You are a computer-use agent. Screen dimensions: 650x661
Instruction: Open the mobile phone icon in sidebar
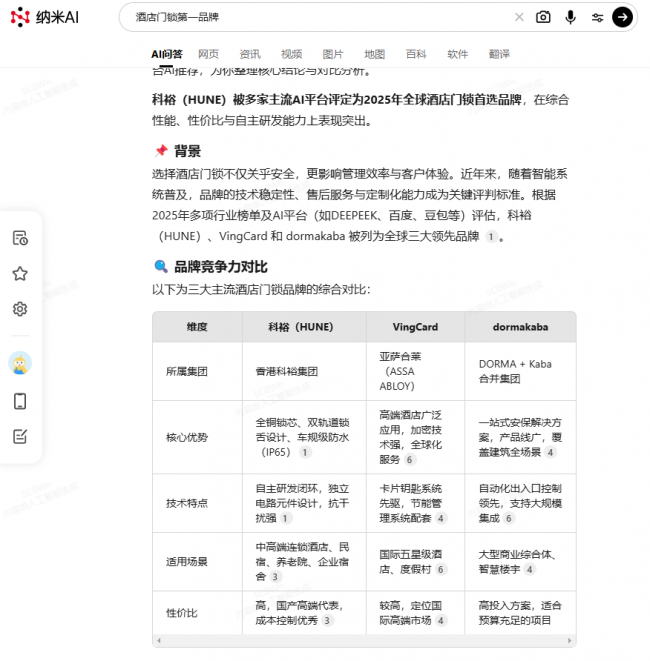click(20, 401)
